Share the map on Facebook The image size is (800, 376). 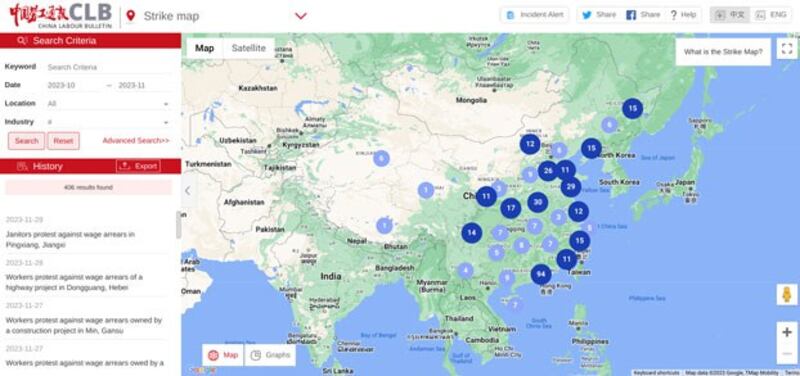pos(643,15)
